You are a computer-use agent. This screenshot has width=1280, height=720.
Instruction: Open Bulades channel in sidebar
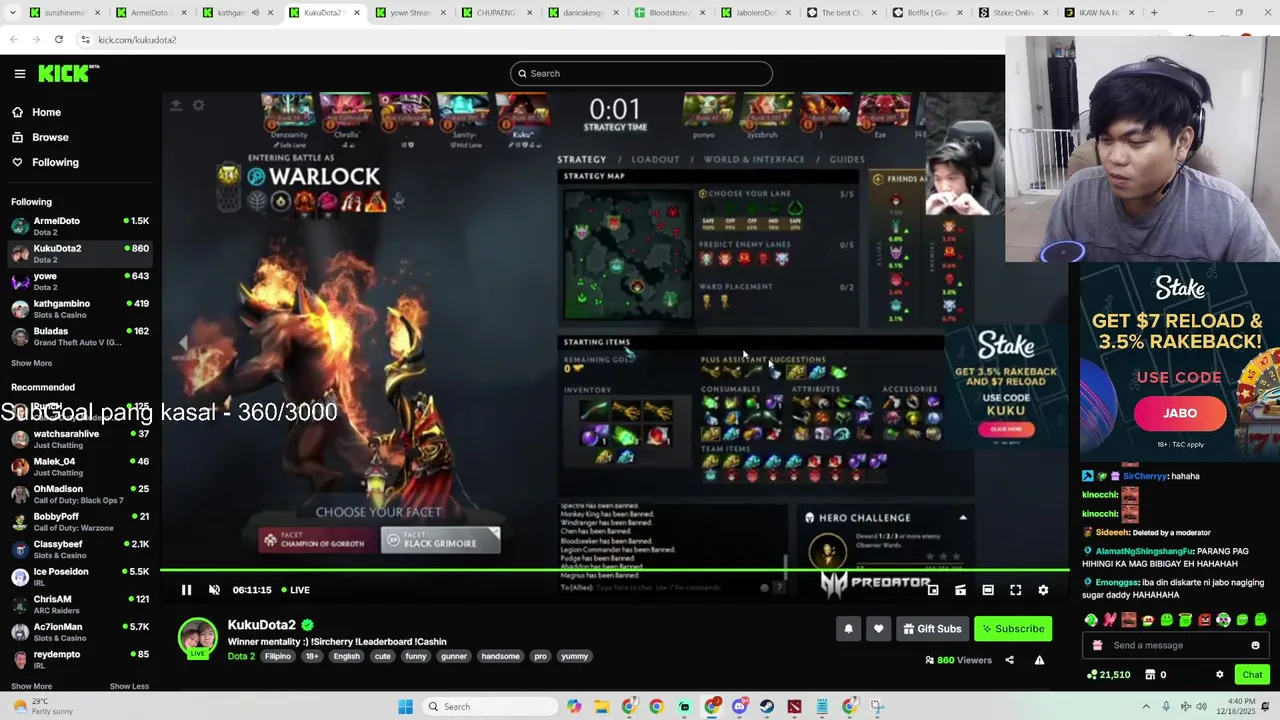[x=80, y=336]
